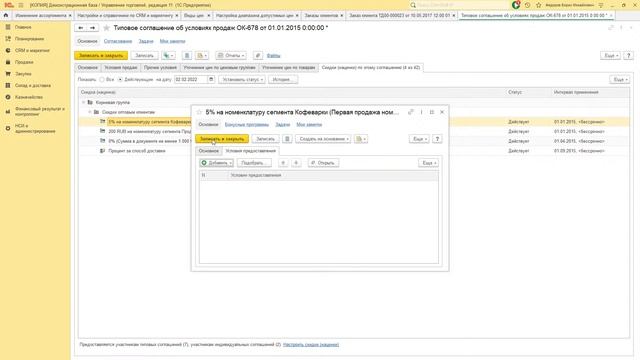Open Создать на основании dropdown in dialog
Viewport: 640px width, 360px height.
(x=323, y=139)
